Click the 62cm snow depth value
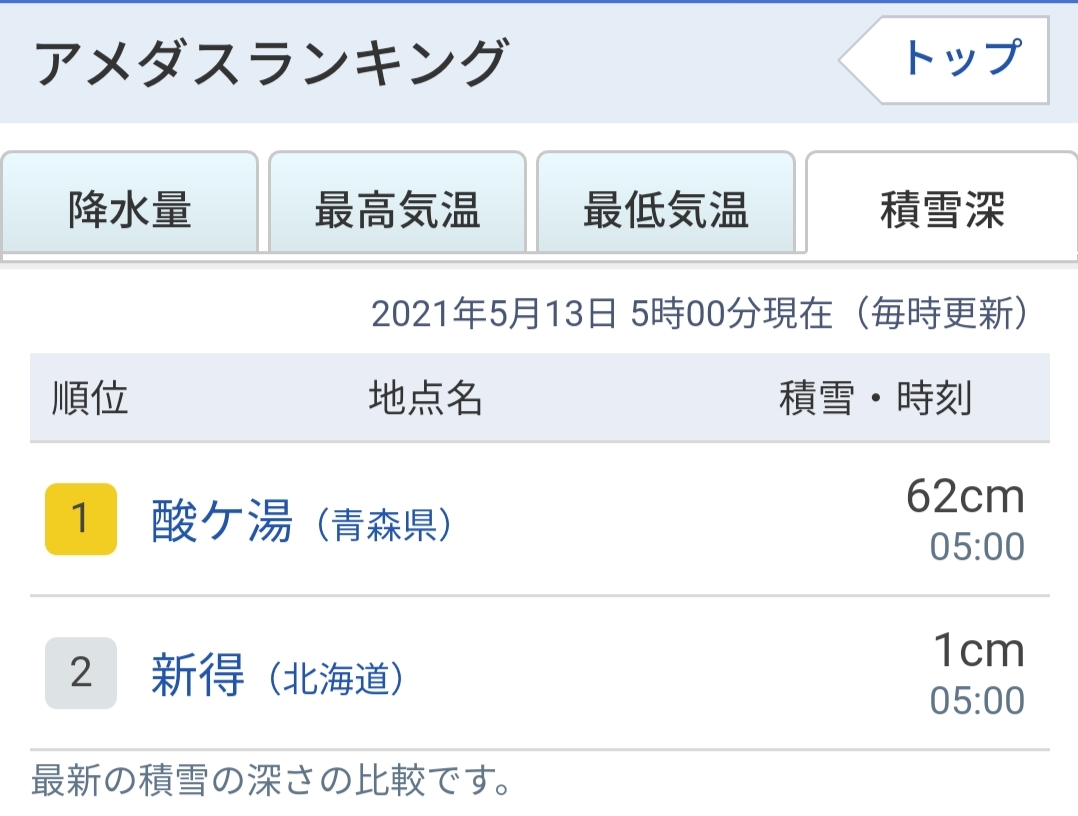 [965, 497]
